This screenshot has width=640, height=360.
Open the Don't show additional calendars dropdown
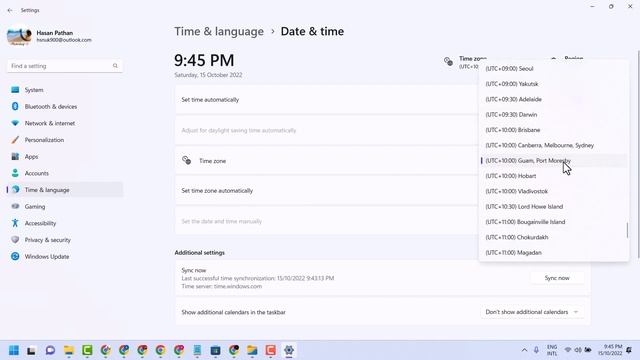coord(532,312)
